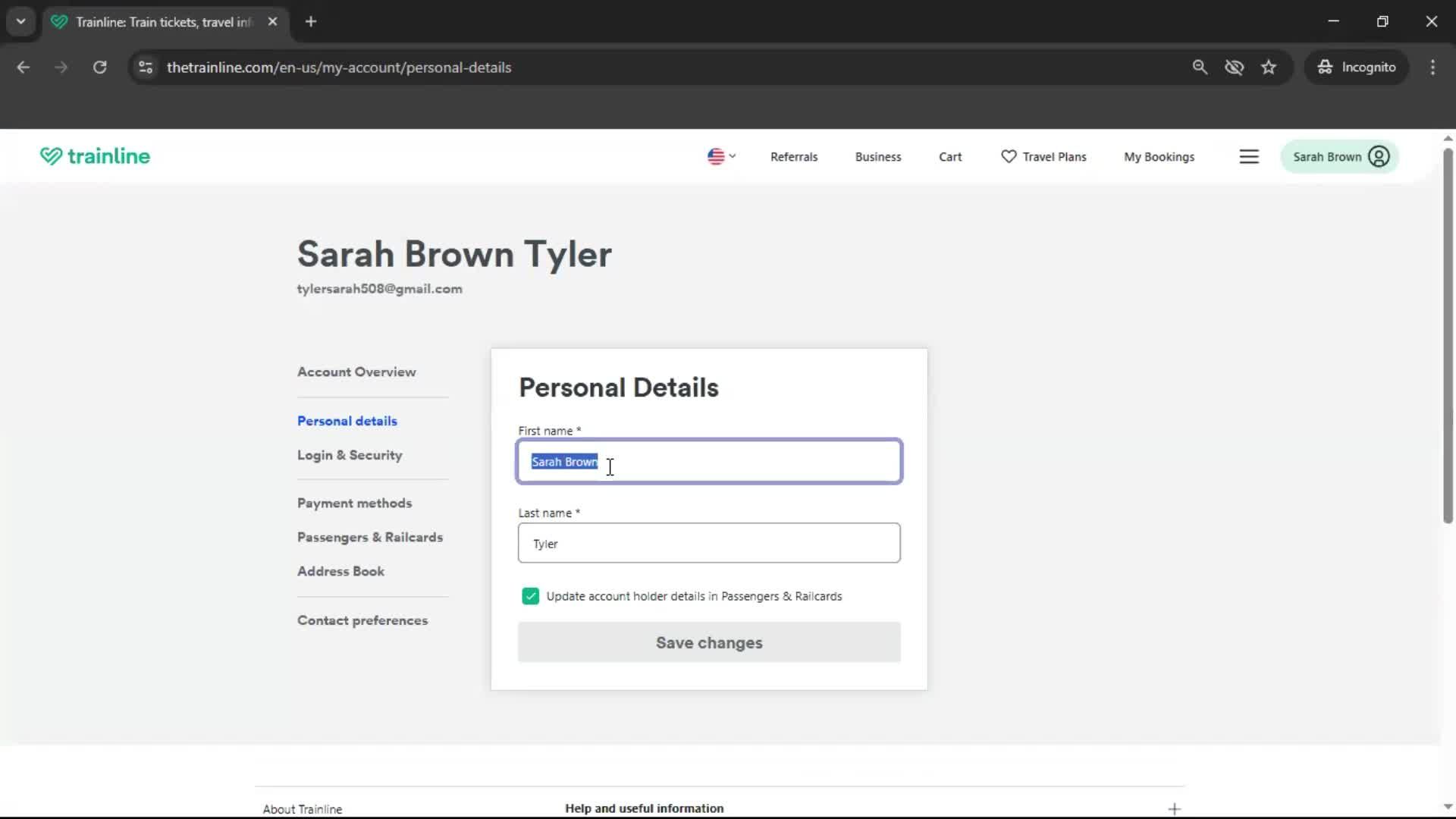Open the Address Book section
The height and width of the screenshot is (819, 1456).
[340, 571]
